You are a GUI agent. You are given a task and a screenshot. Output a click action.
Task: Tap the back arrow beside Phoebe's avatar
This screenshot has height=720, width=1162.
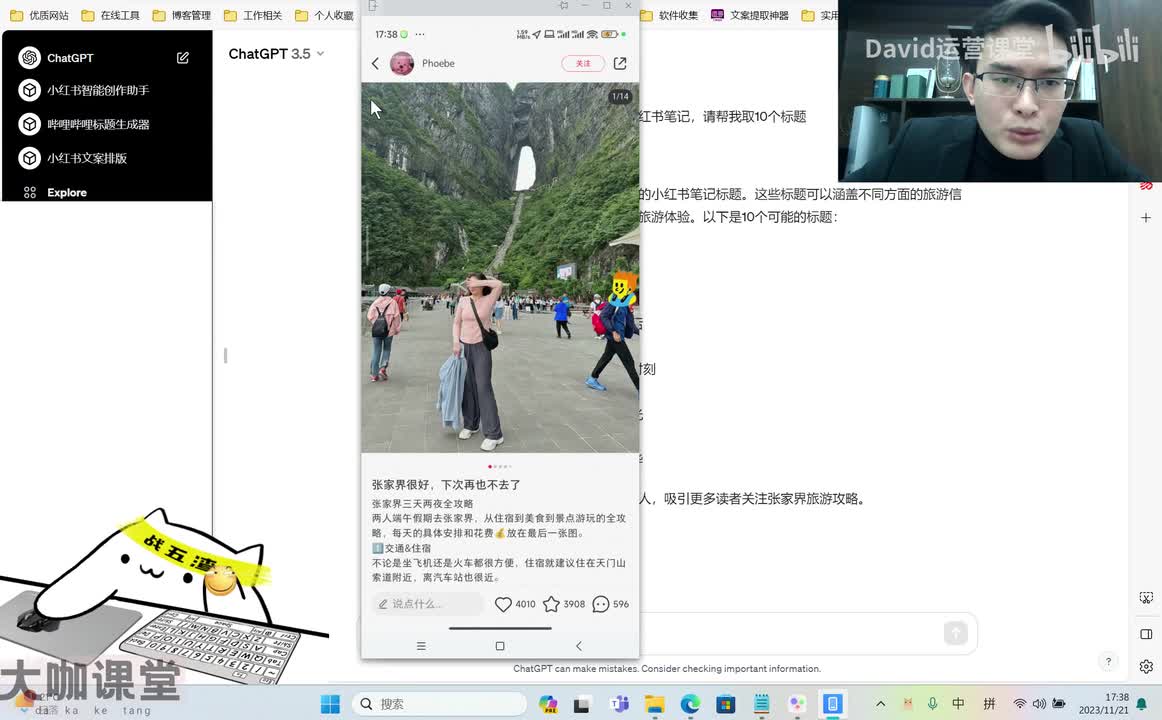click(376, 64)
